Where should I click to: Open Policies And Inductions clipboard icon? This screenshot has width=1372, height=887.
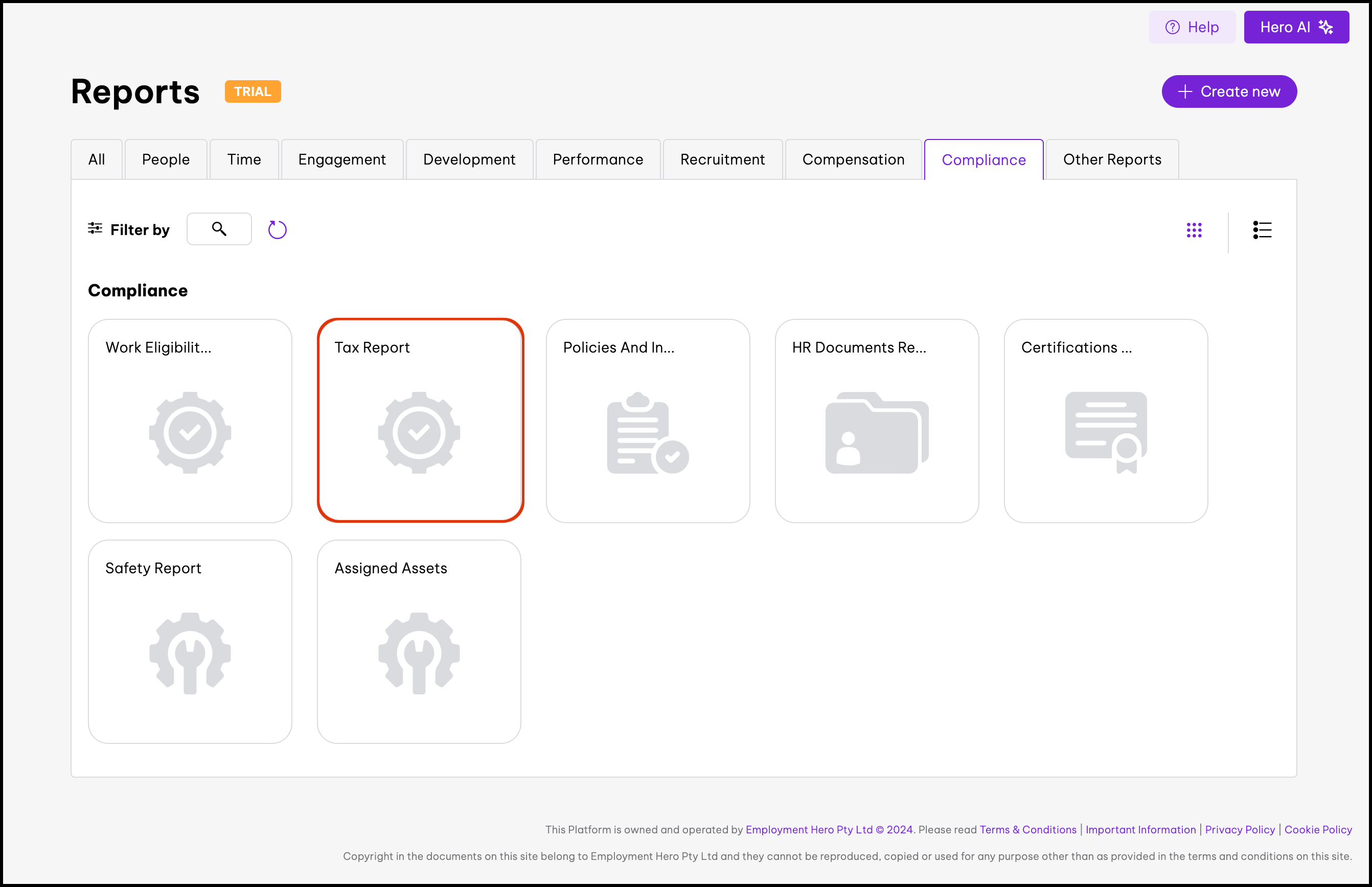coord(647,433)
